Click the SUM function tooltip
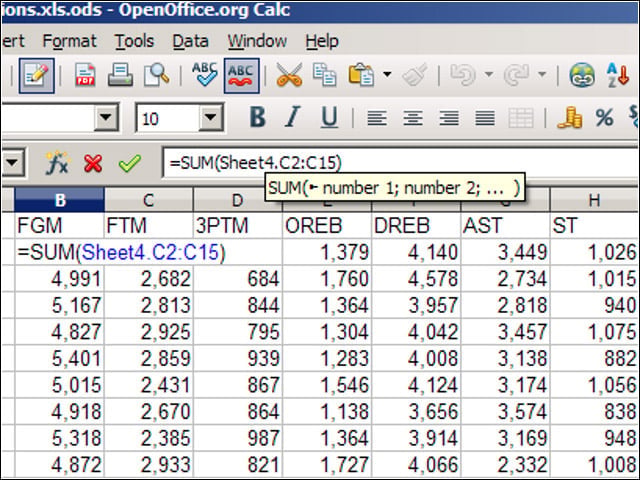Image resolution: width=640 pixels, height=480 pixels. [395, 188]
